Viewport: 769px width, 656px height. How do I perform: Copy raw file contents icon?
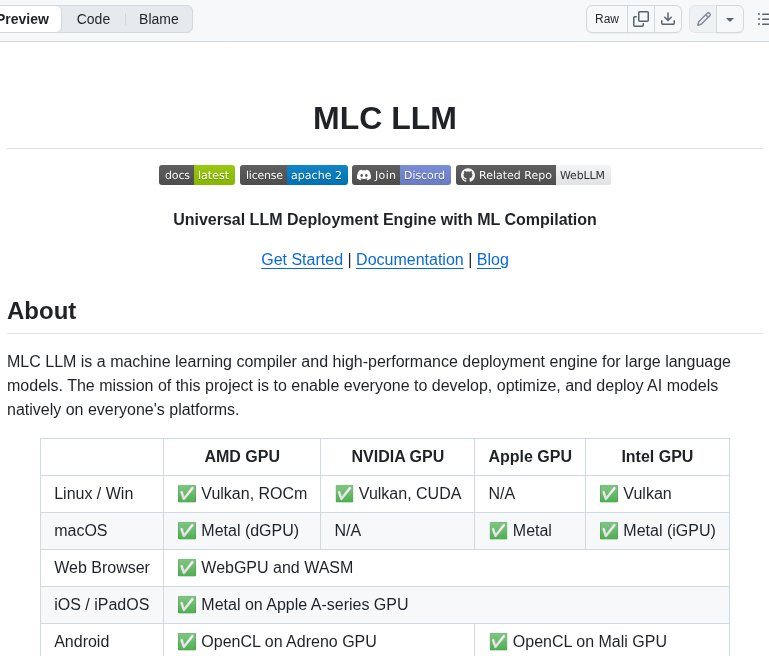pyautogui.click(x=641, y=19)
